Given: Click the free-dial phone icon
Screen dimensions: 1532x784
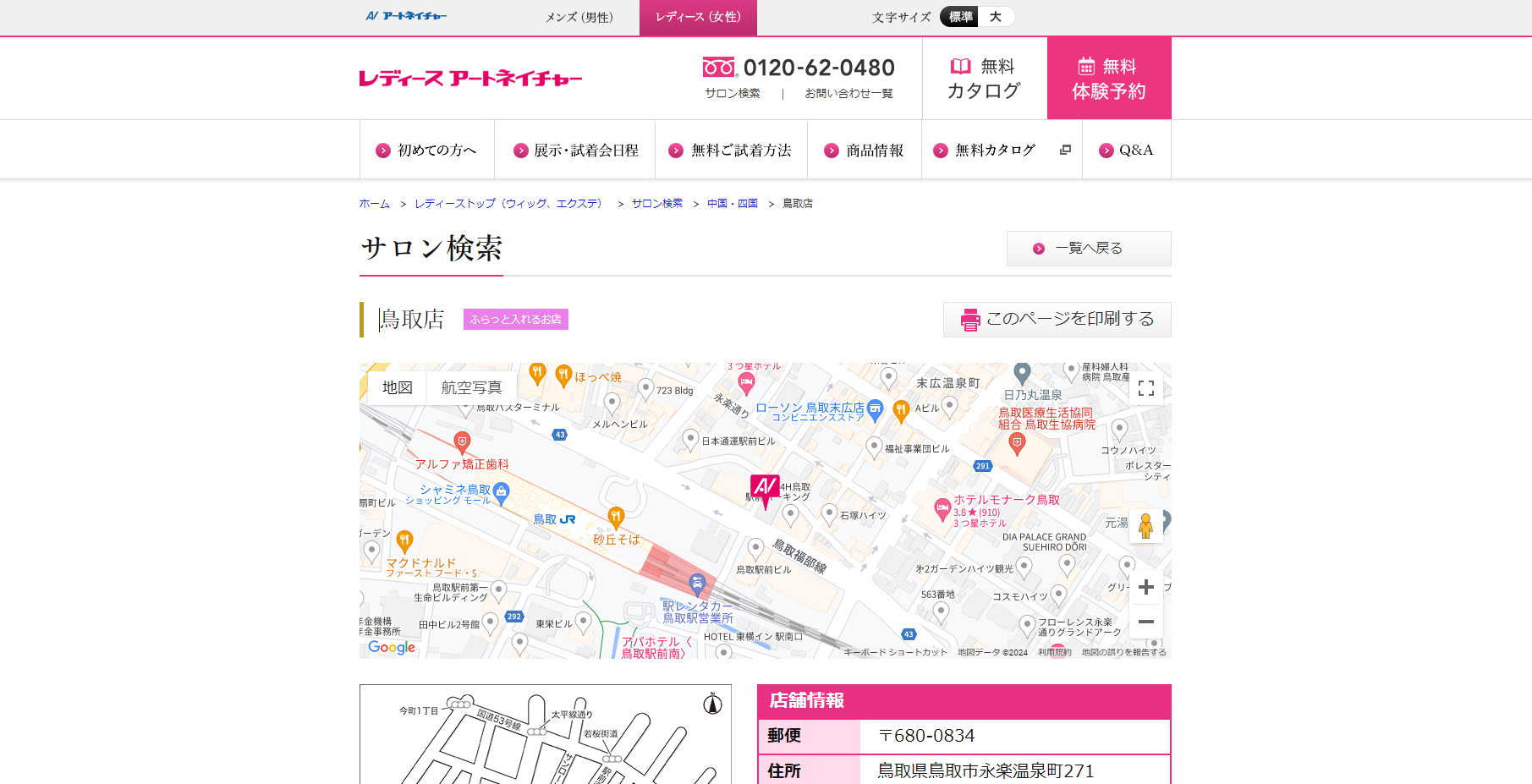Looking at the screenshot, I should [719, 67].
